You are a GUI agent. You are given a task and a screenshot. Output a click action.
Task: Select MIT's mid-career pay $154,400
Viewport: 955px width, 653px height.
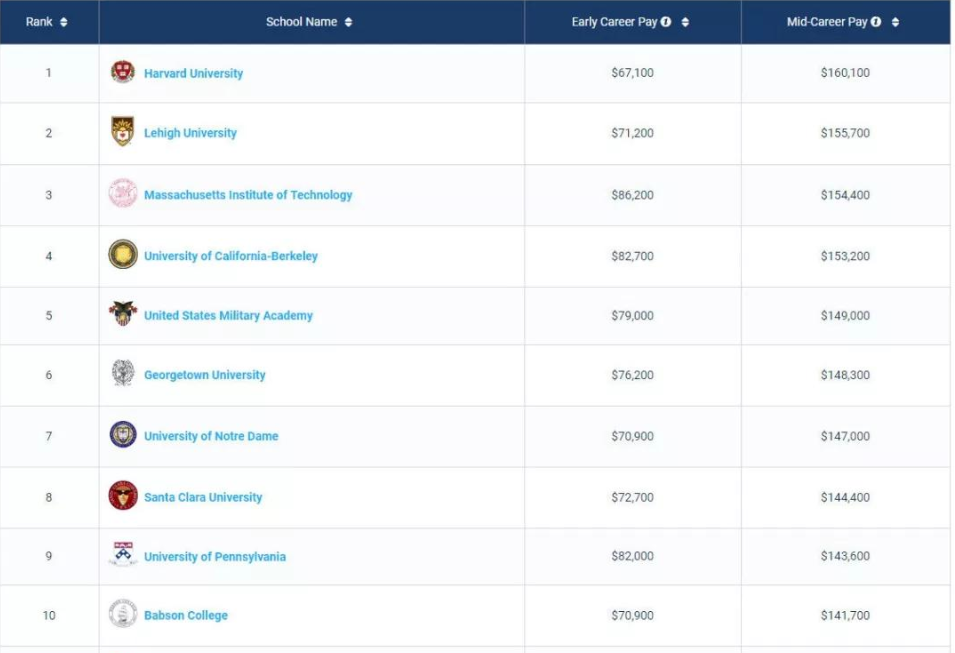click(x=845, y=195)
